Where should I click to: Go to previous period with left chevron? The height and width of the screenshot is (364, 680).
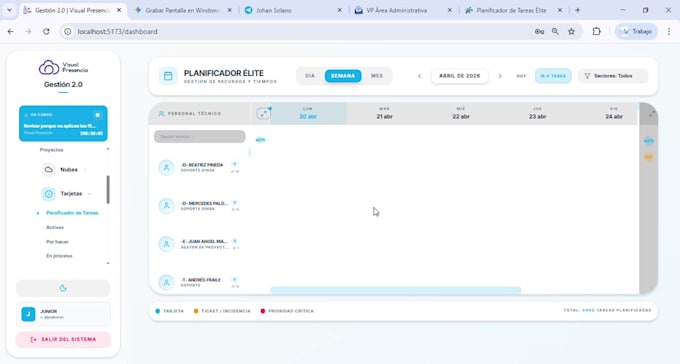[419, 76]
